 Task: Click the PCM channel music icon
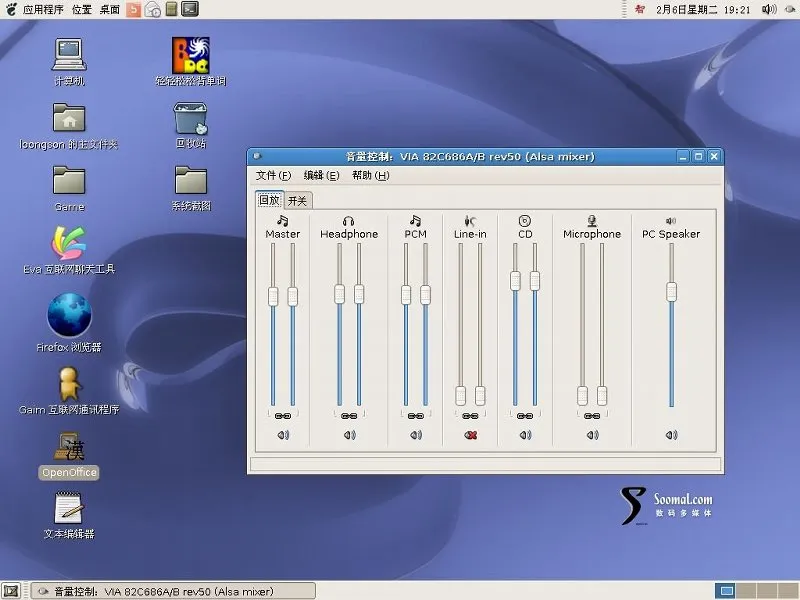pos(415,220)
